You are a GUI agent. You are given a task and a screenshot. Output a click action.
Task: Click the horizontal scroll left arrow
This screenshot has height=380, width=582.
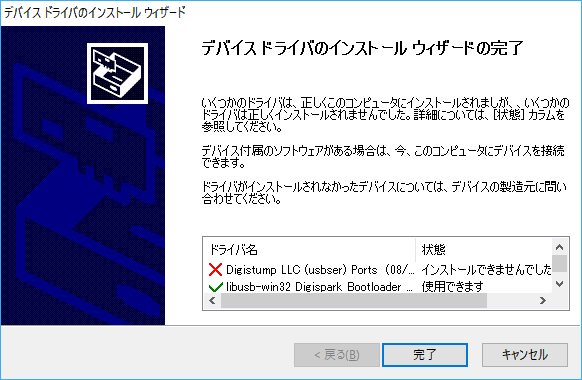[212, 300]
